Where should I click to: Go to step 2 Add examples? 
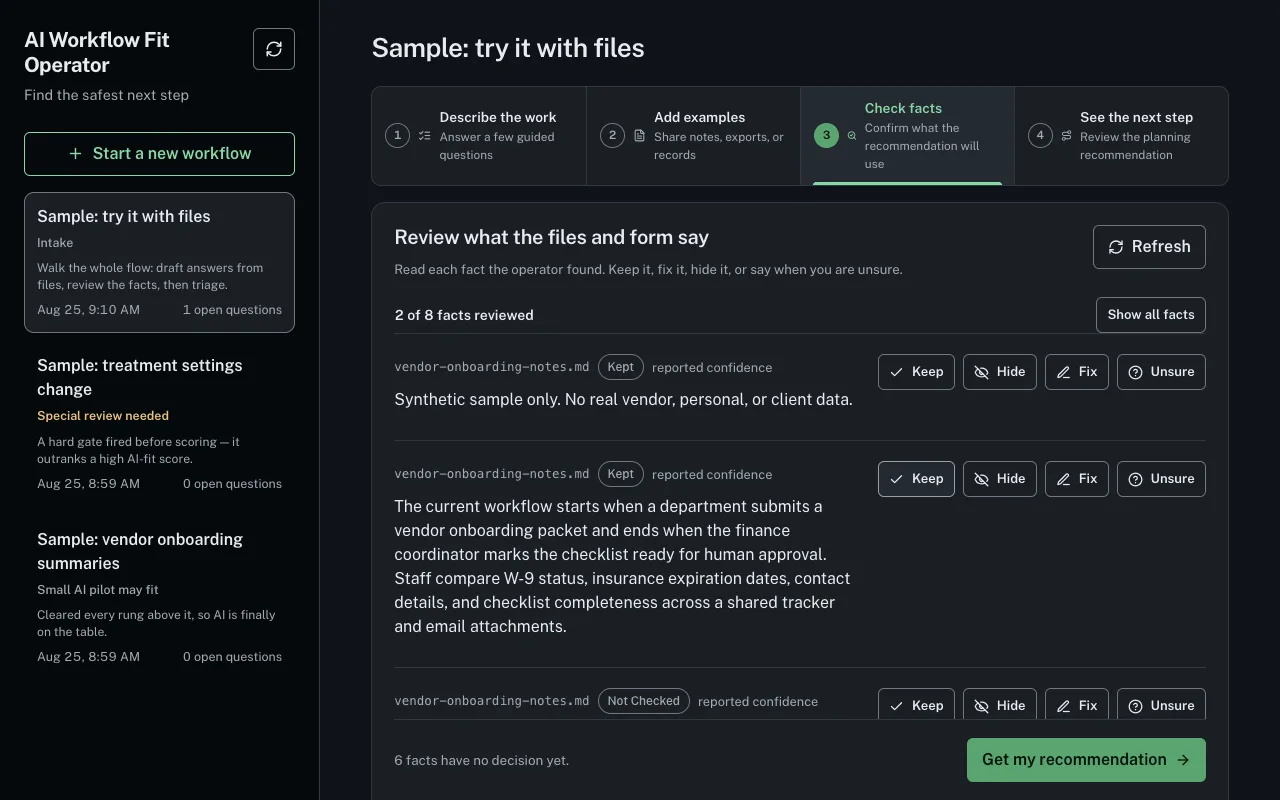[693, 136]
